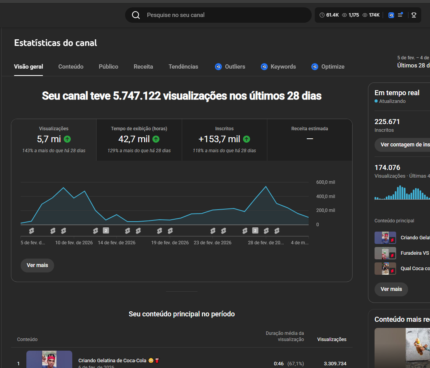The image size is (430, 368).
Task: Click the eye icon beside 1,175
Action: point(345,15)
